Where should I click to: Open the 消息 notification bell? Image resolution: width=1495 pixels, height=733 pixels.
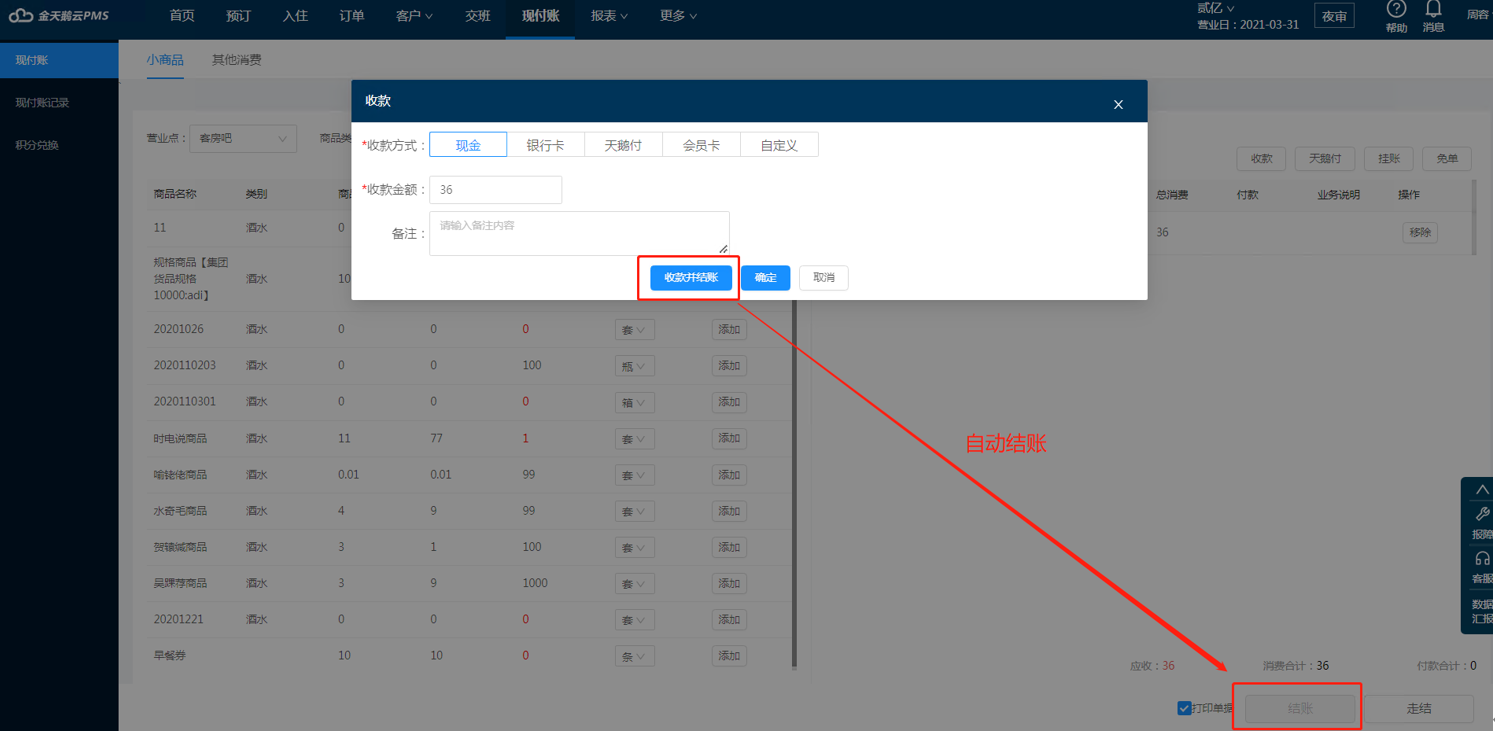(1434, 10)
